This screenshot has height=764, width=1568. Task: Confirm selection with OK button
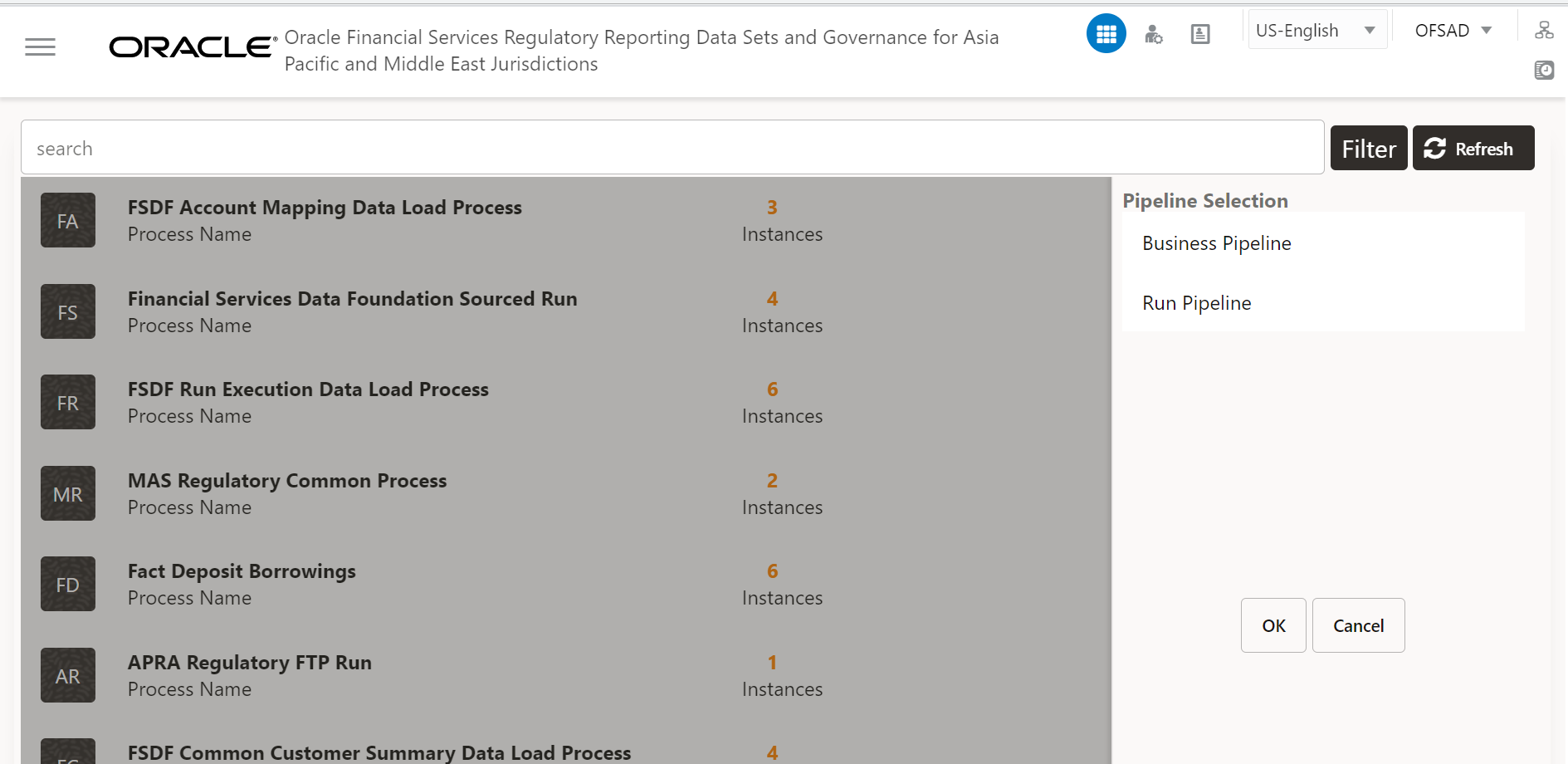tap(1273, 625)
